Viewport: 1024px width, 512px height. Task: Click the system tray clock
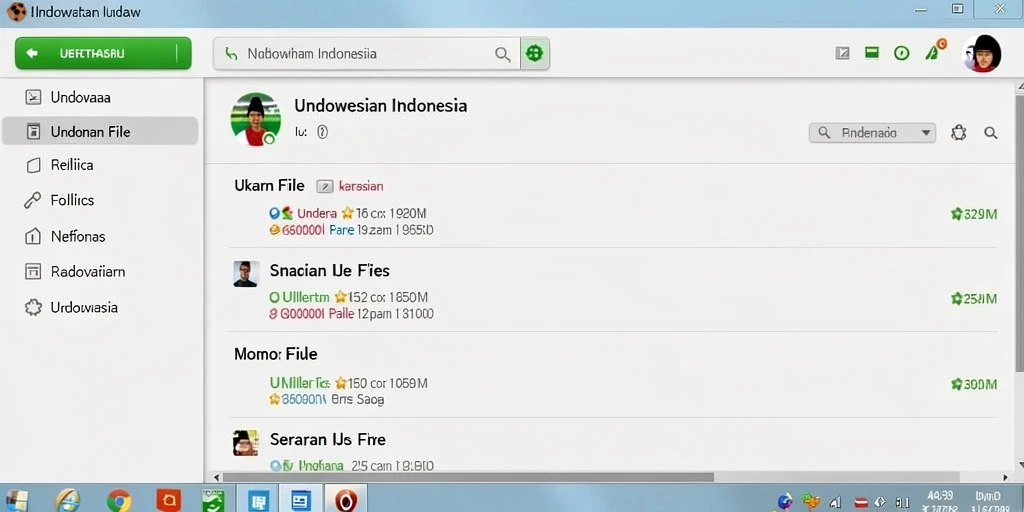click(940, 501)
